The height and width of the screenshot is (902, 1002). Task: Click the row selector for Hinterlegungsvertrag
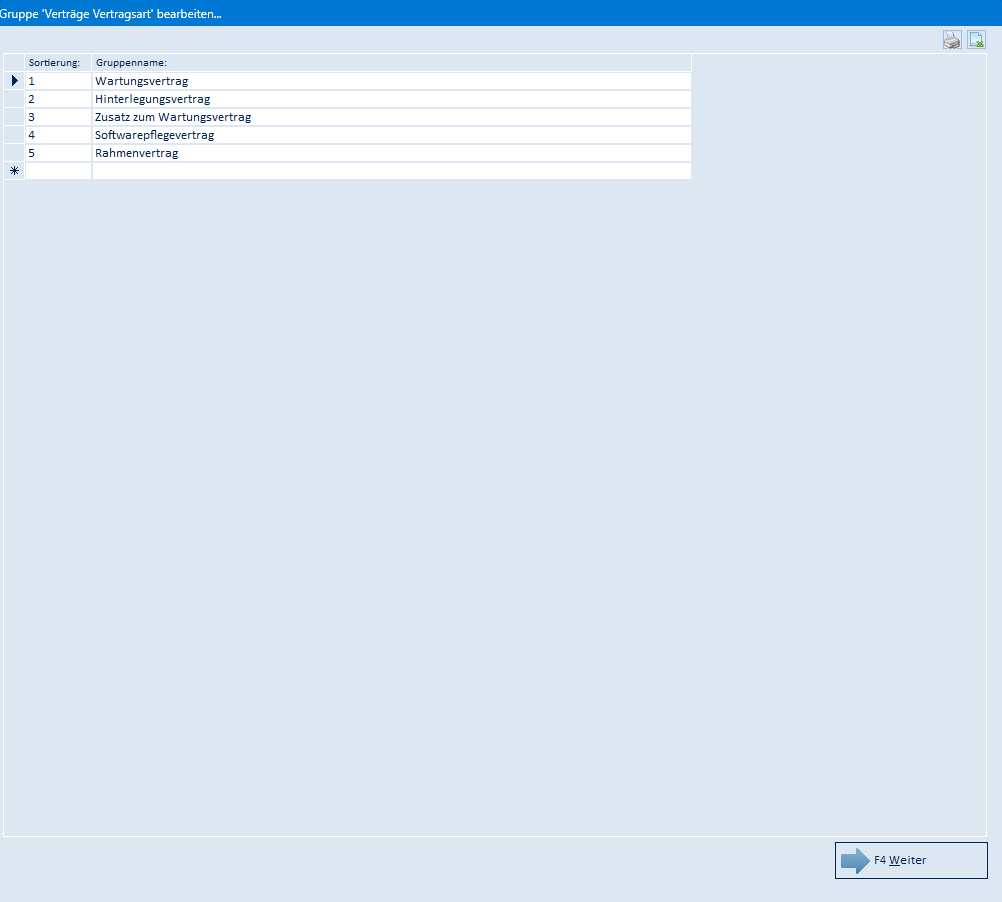[14, 99]
